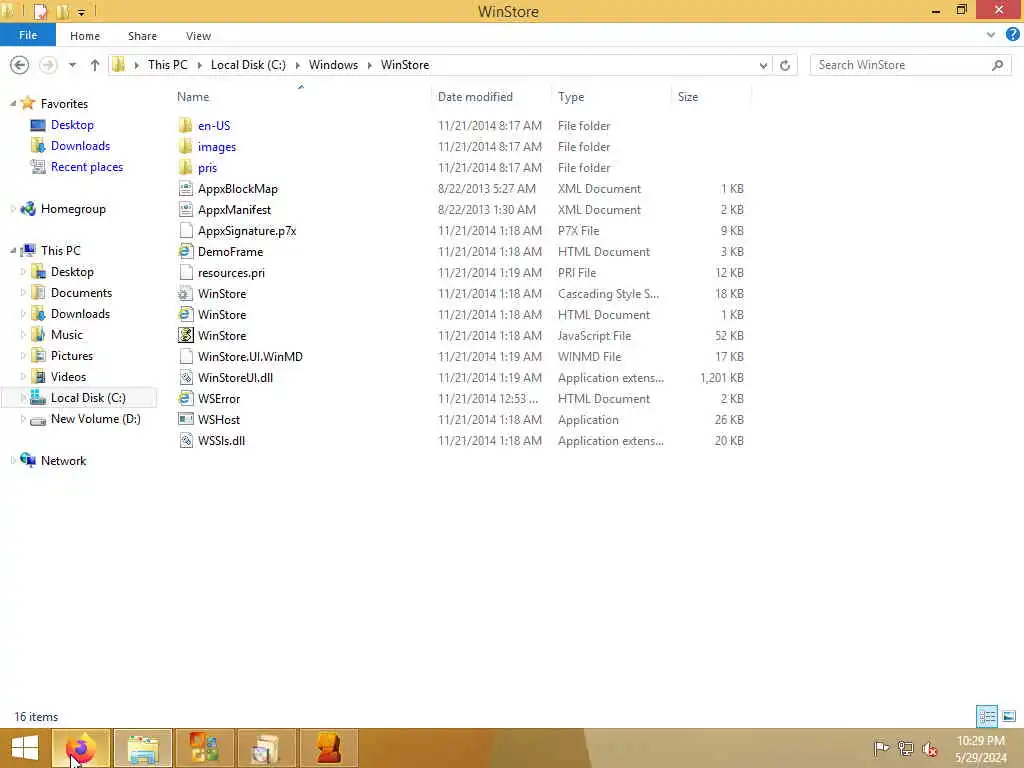Sort by the Date modified column
The image size is (1024, 768).
click(475, 97)
